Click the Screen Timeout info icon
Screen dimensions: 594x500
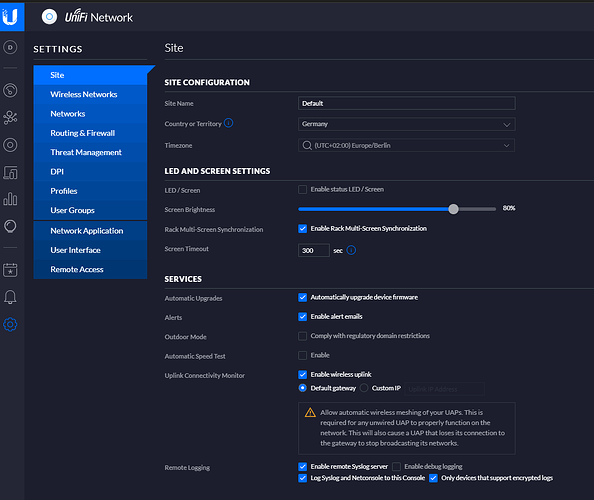pyautogui.click(x=351, y=250)
